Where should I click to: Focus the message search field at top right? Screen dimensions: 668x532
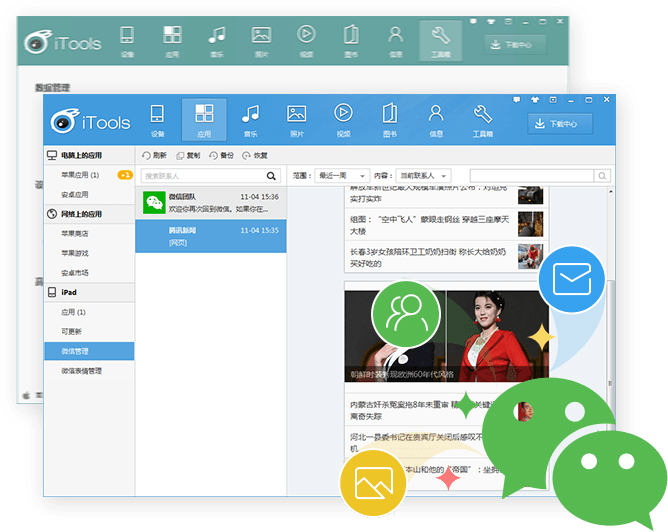[x=532, y=175]
